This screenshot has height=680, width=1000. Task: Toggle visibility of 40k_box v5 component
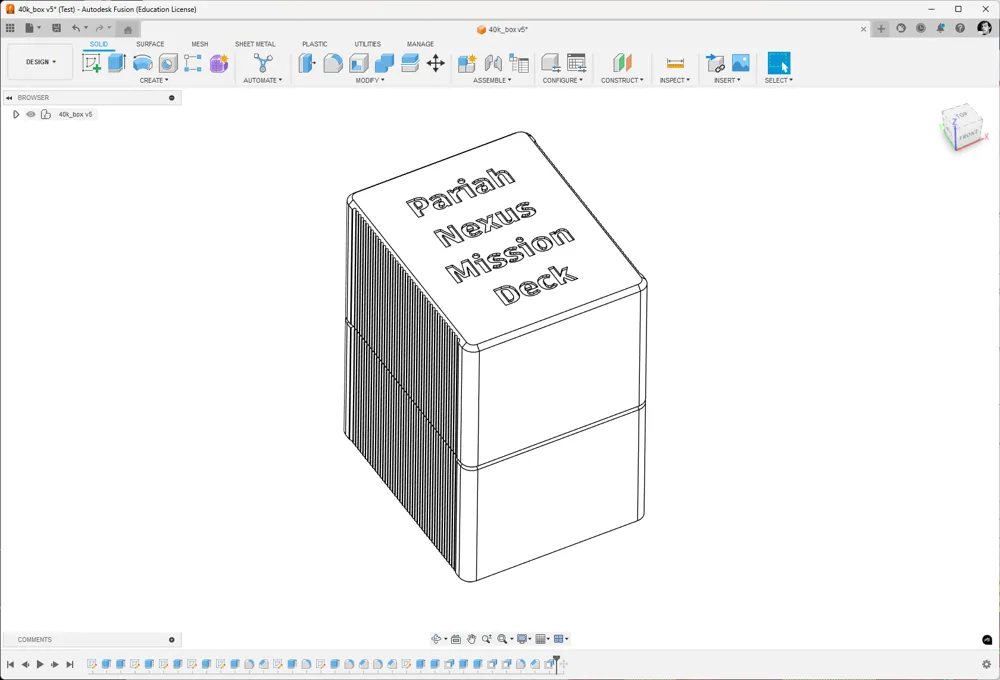(x=30, y=114)
